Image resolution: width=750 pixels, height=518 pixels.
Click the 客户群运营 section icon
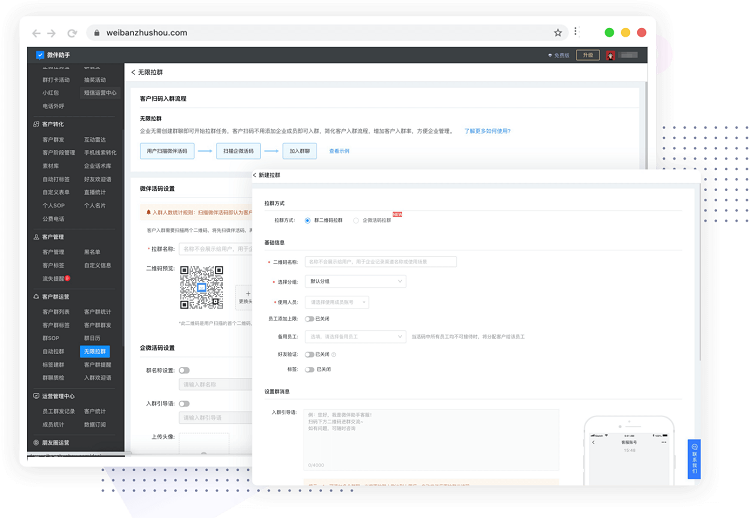tap(36, 297)
